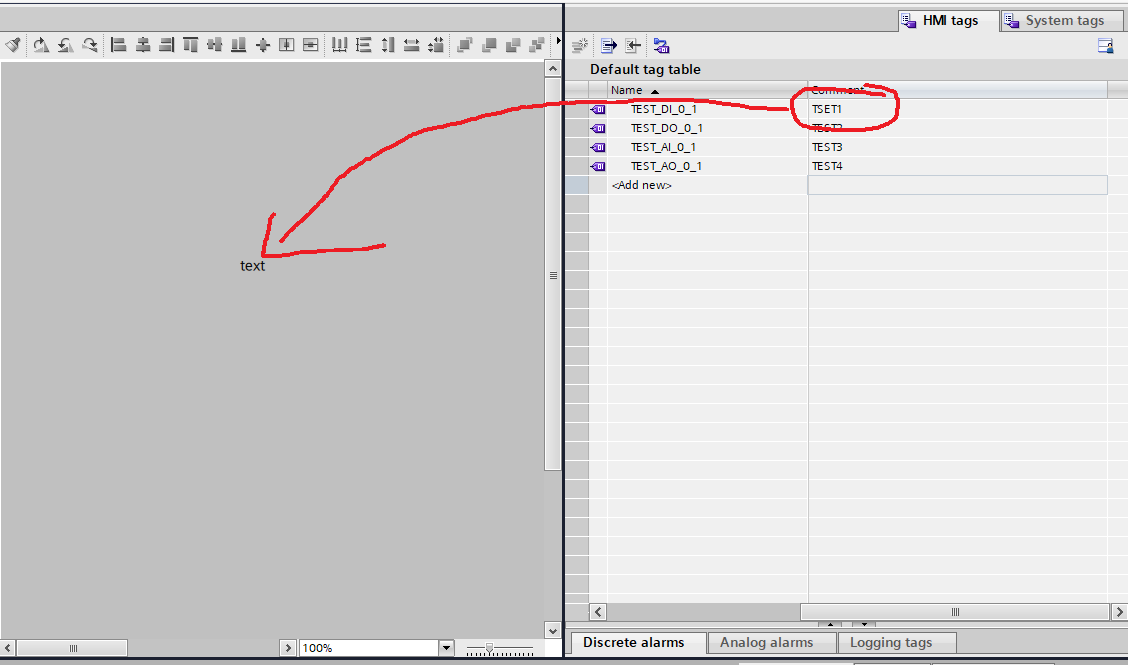The height and width of the screenshot is (665, 1128).
Task: Click the Import tags icon
Action: 633,46
